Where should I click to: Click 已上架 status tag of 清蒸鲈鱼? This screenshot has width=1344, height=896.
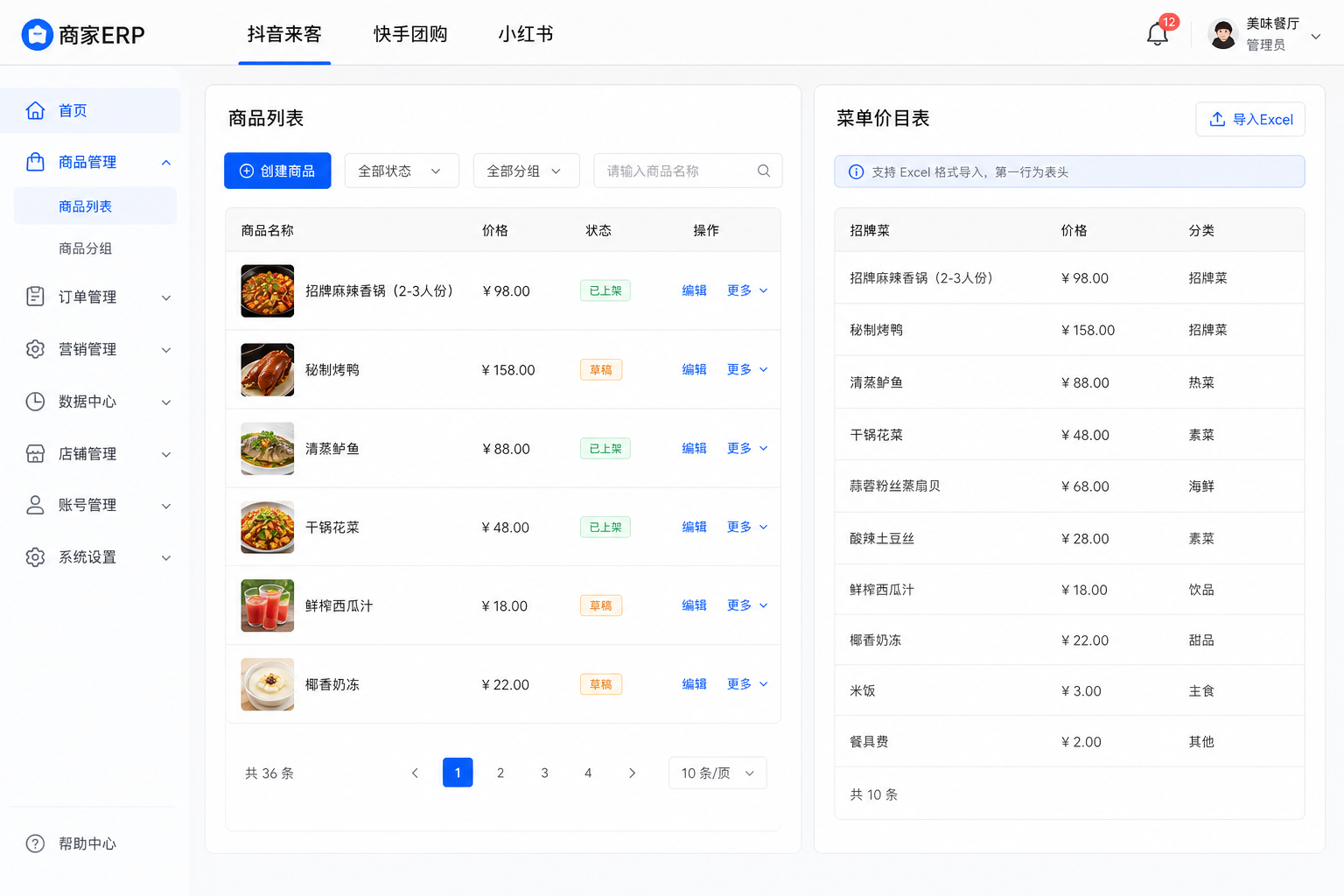click(x=605, y=448)
